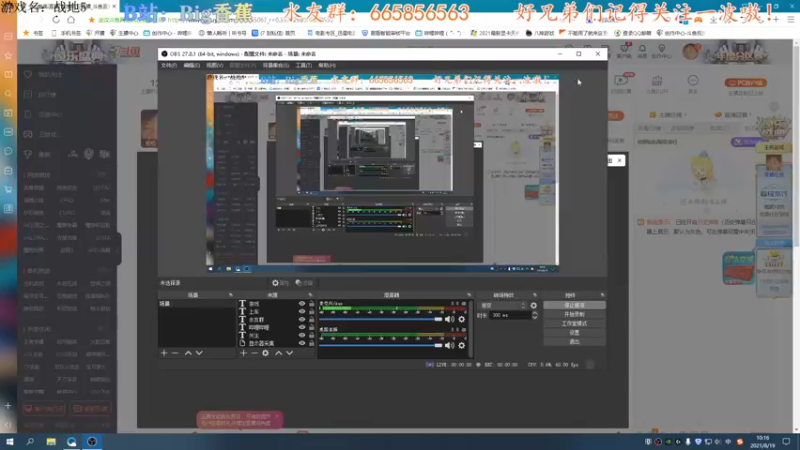Toggle lock on the 显示器采集 source

311,343
